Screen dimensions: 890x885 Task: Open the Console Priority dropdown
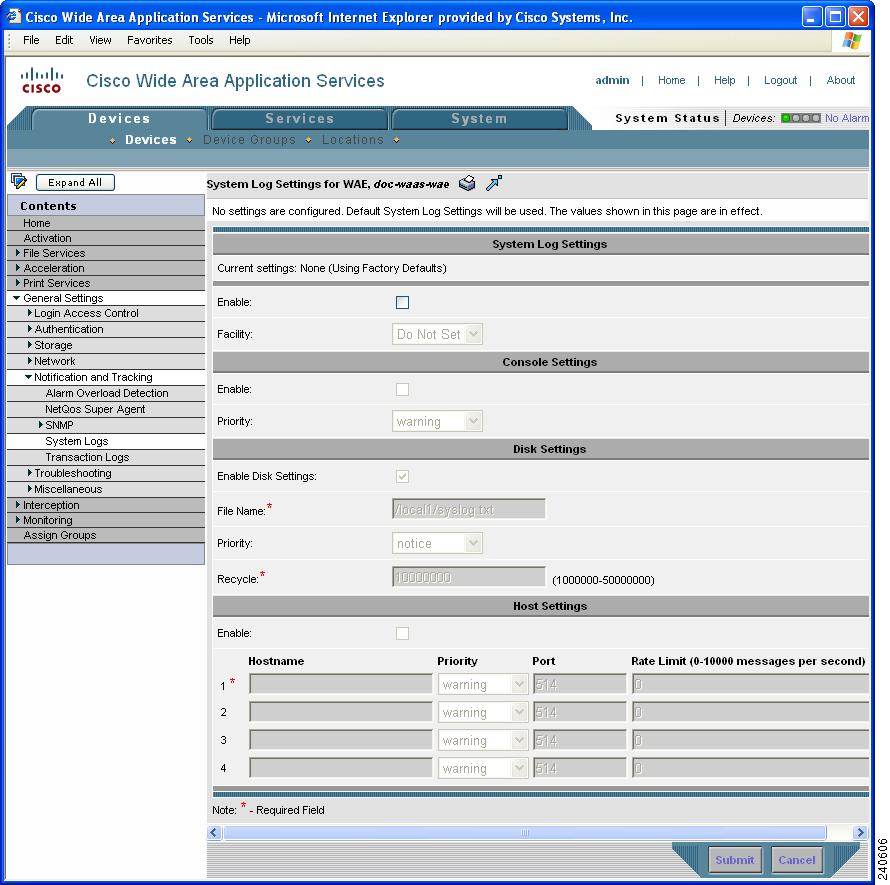click(437, 421)
